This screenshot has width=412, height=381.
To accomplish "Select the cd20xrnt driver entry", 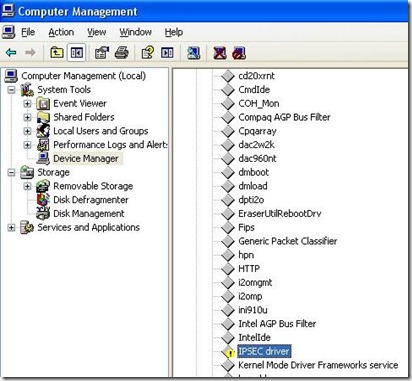I will [x=257, y=76].
